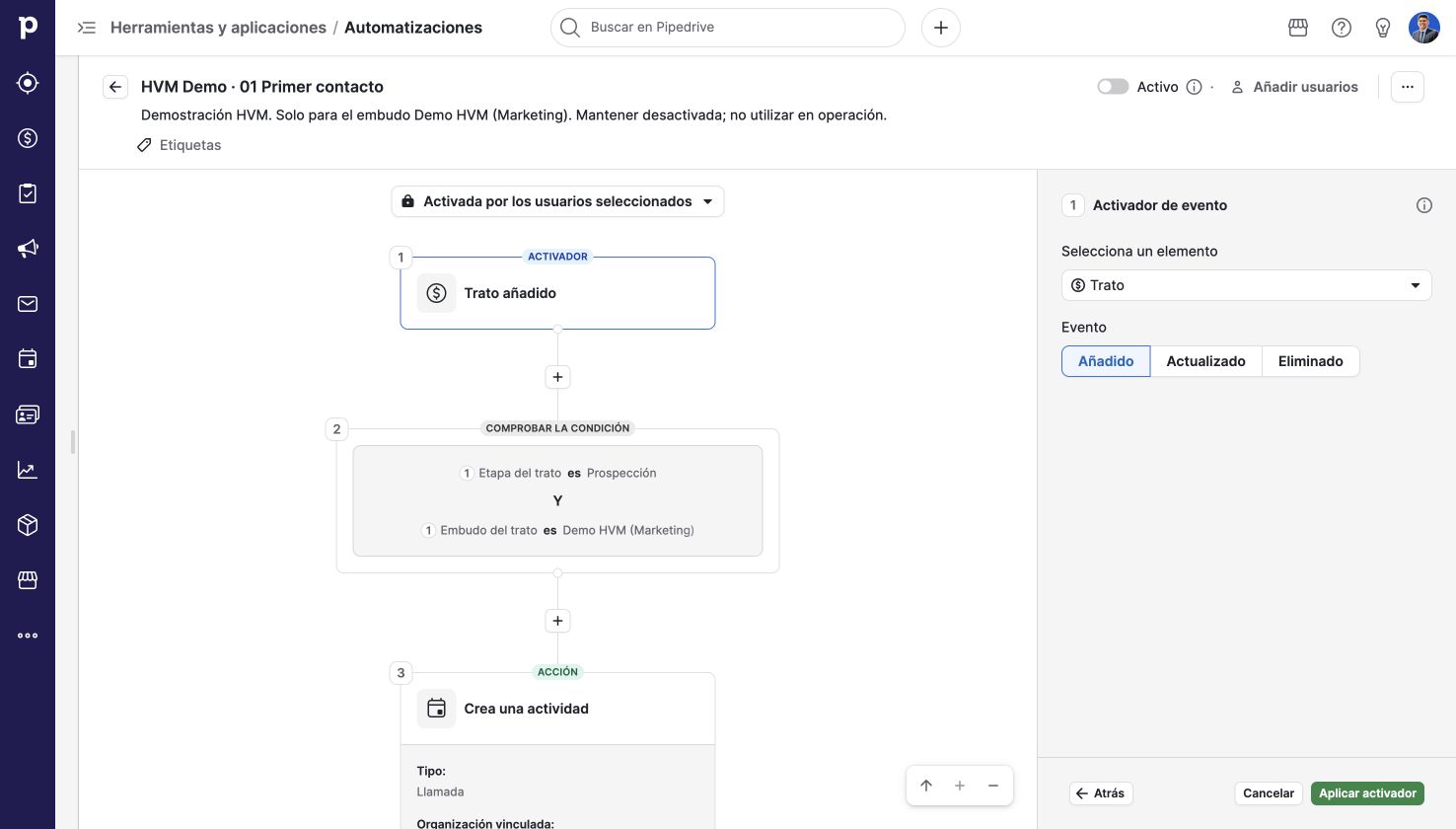Viewport: 1456px width, 829px height.
Task: Open marketplace icon in top bar
Action: tap(1298, 28)
